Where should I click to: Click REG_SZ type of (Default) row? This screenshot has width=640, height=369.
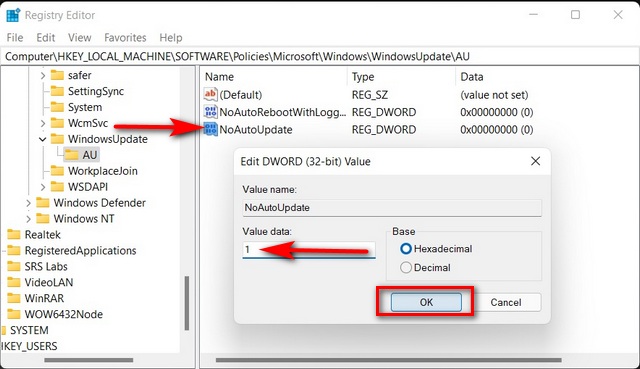370,95
